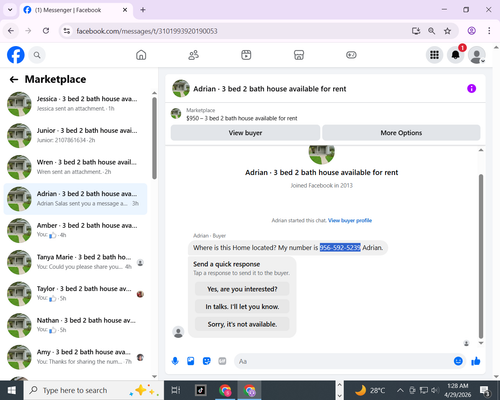Open the Gaming controller icon

351,55
